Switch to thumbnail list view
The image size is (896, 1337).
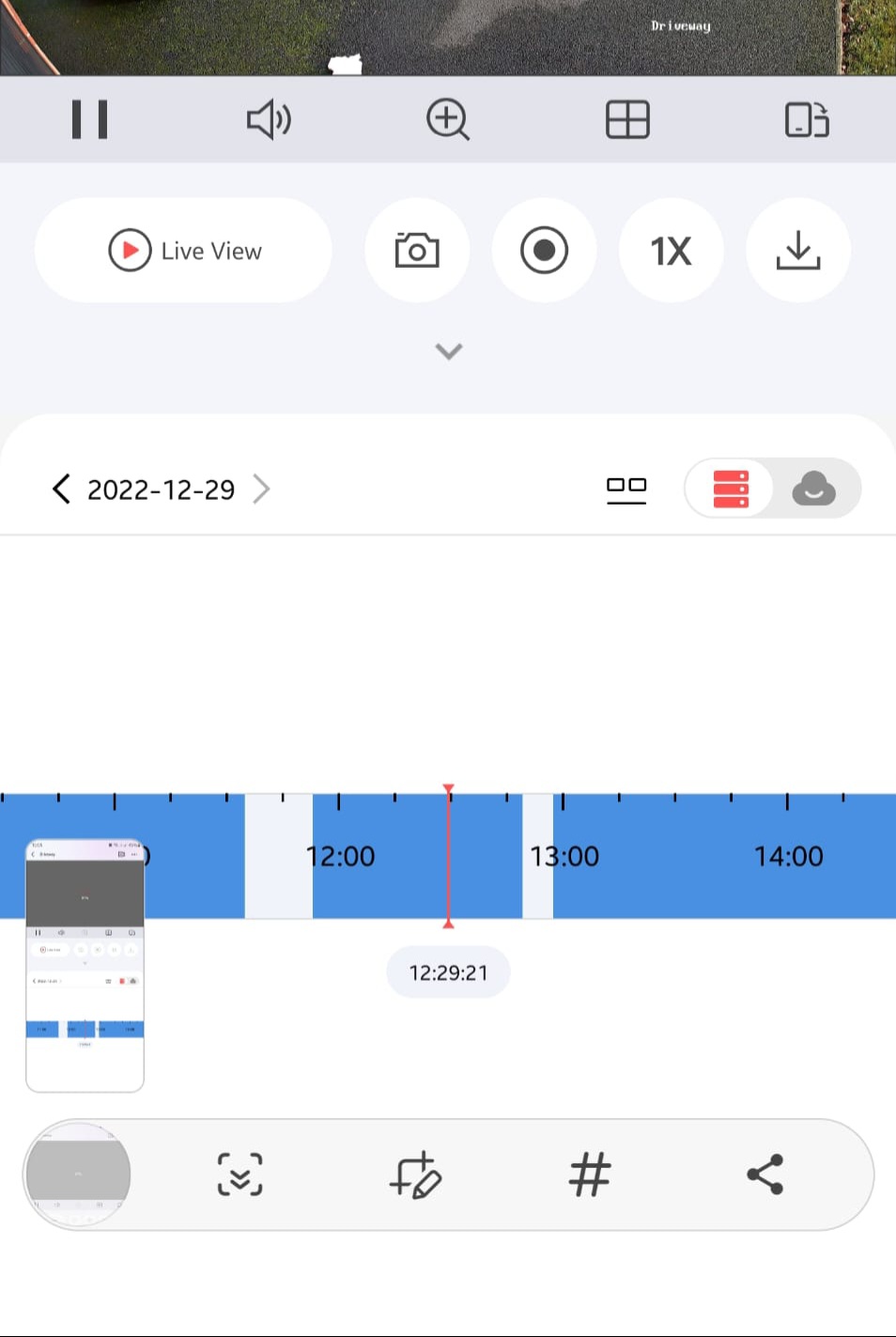click(626, 489)
